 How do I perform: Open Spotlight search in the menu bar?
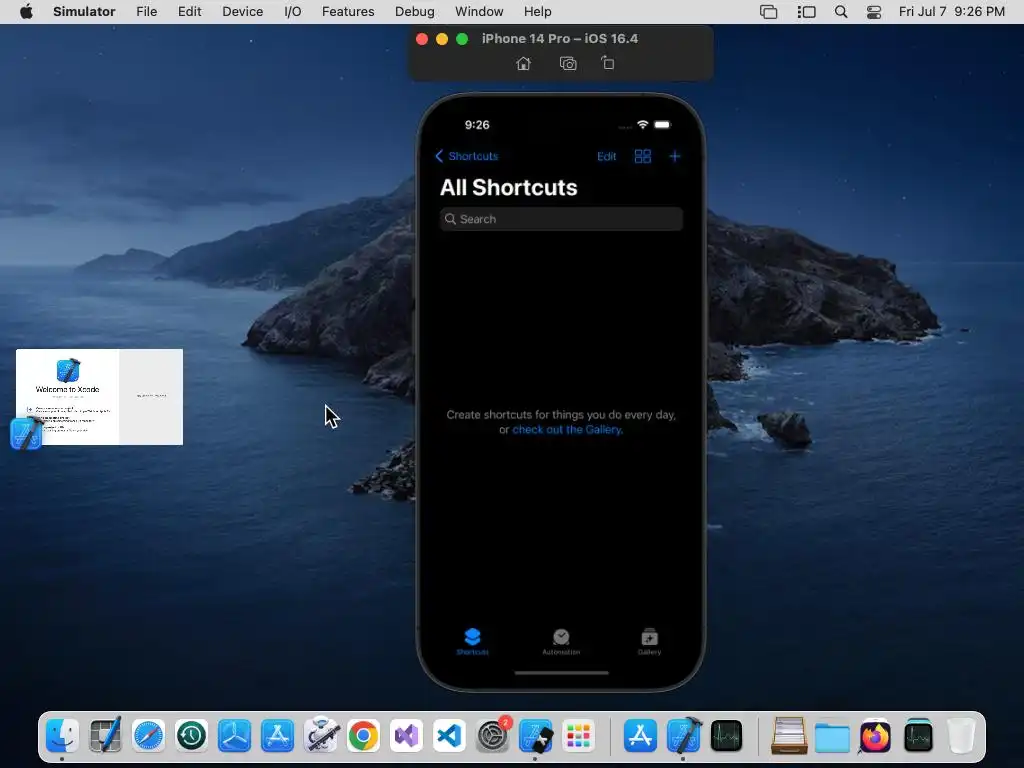click(x=841, y=12)
